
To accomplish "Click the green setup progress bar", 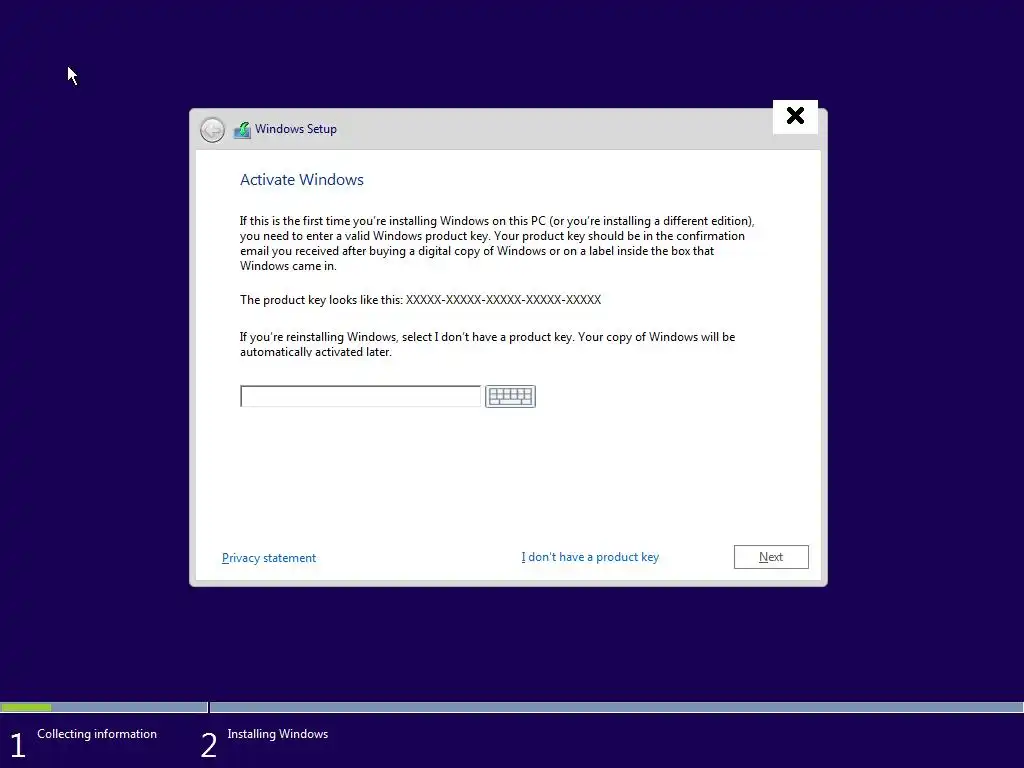I will 26,707.
